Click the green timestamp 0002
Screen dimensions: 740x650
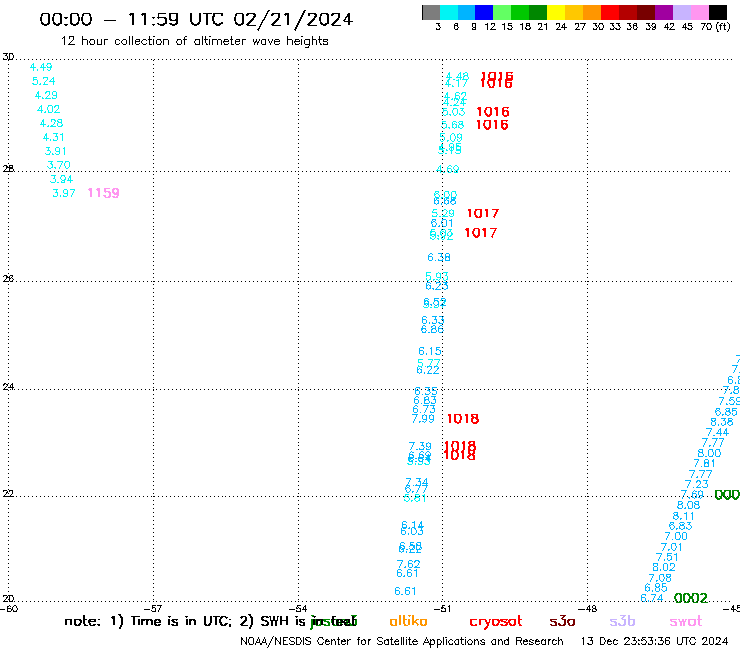[x=691, y=599]
